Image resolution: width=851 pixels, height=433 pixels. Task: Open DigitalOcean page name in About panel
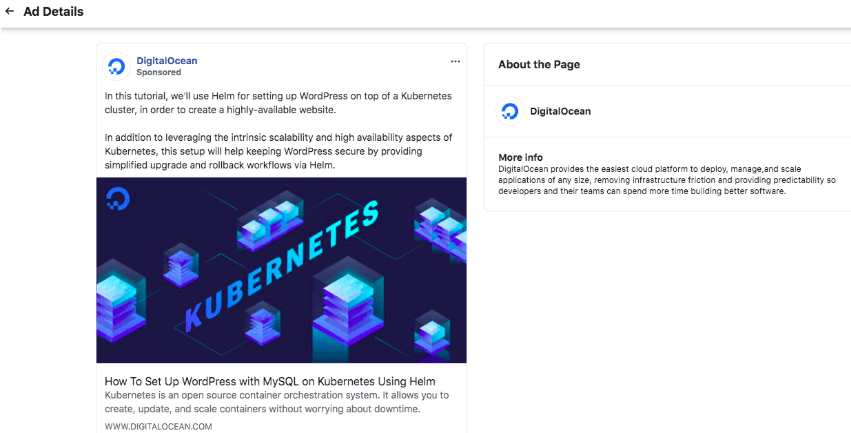coord(559,111)
